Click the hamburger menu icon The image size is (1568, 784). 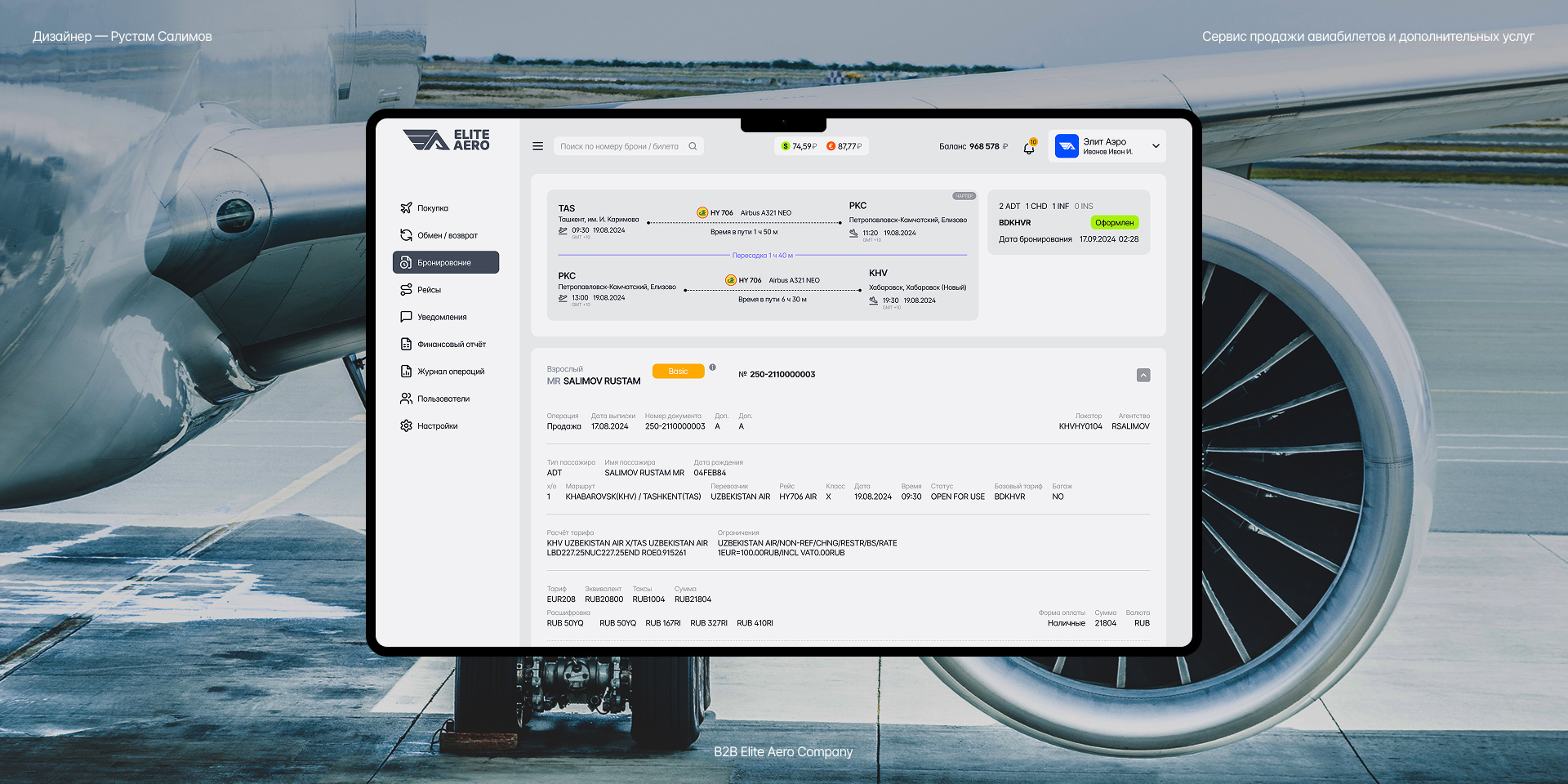[537, 146]
